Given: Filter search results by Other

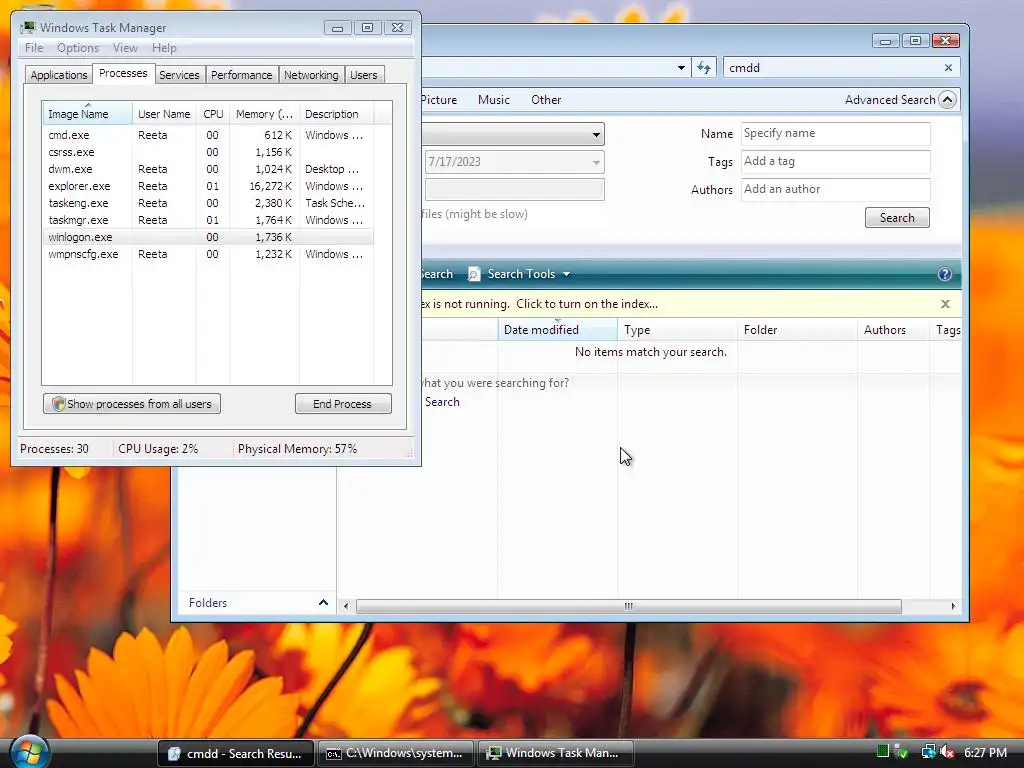Looking at the screenshot, I should click(546, 100).
